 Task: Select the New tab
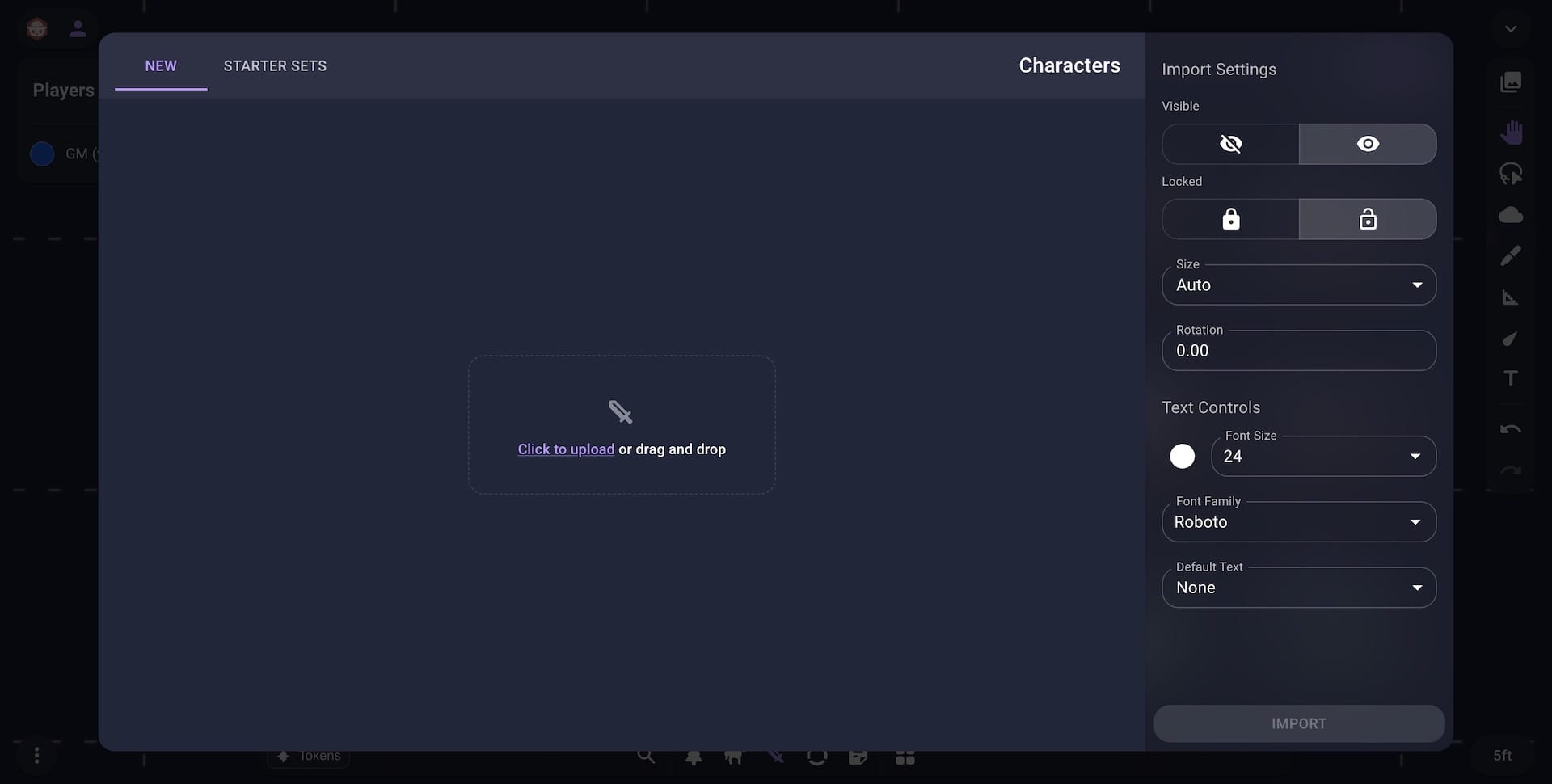click(161, 65)
